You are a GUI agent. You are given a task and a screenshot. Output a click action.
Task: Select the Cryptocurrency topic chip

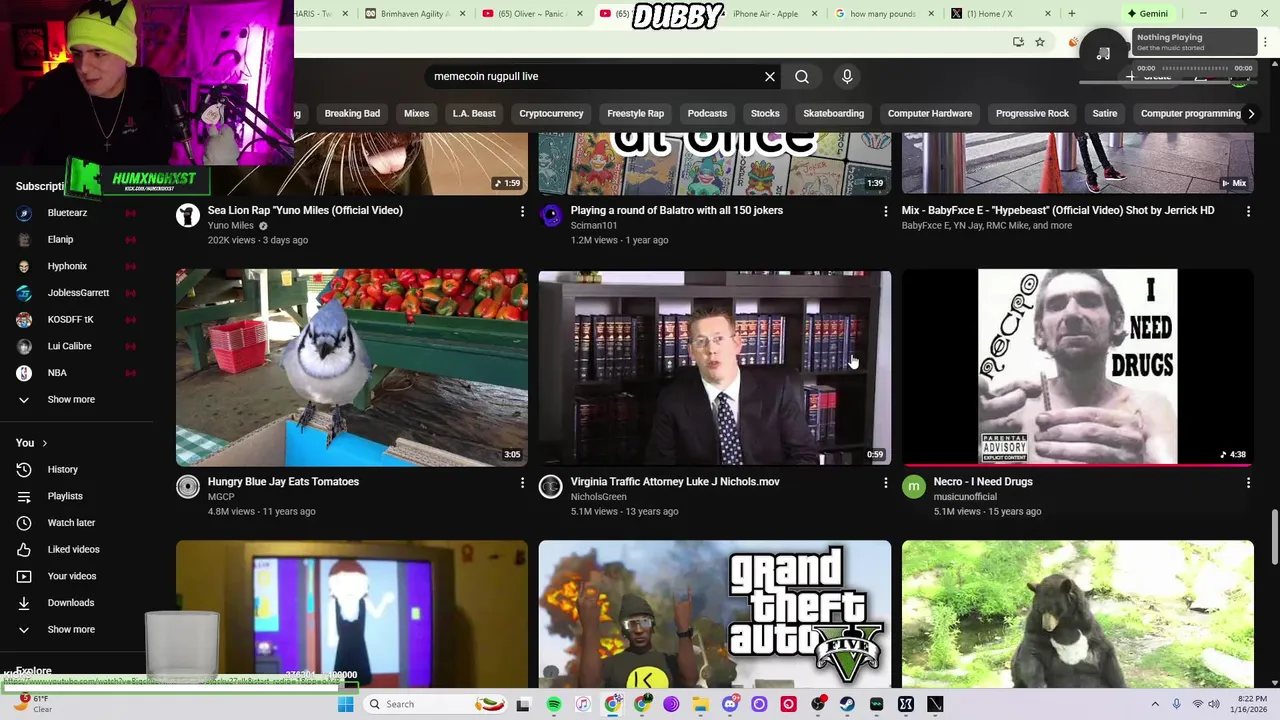(551, 114)
